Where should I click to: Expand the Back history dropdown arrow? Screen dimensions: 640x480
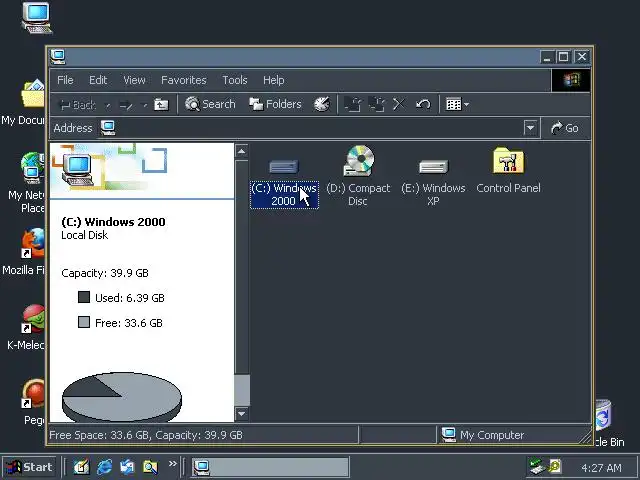click(x=108, y=105)
